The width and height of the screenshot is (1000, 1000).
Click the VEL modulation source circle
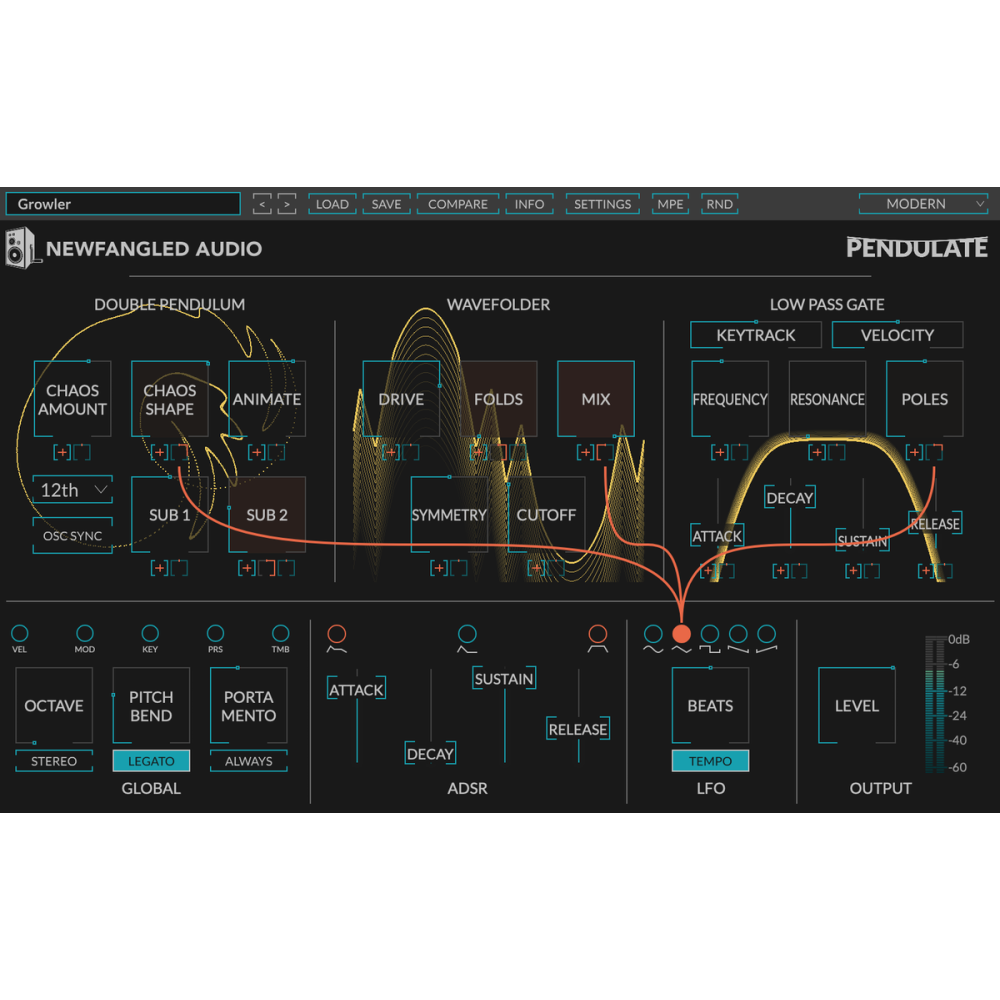click(x=20, y=633)
